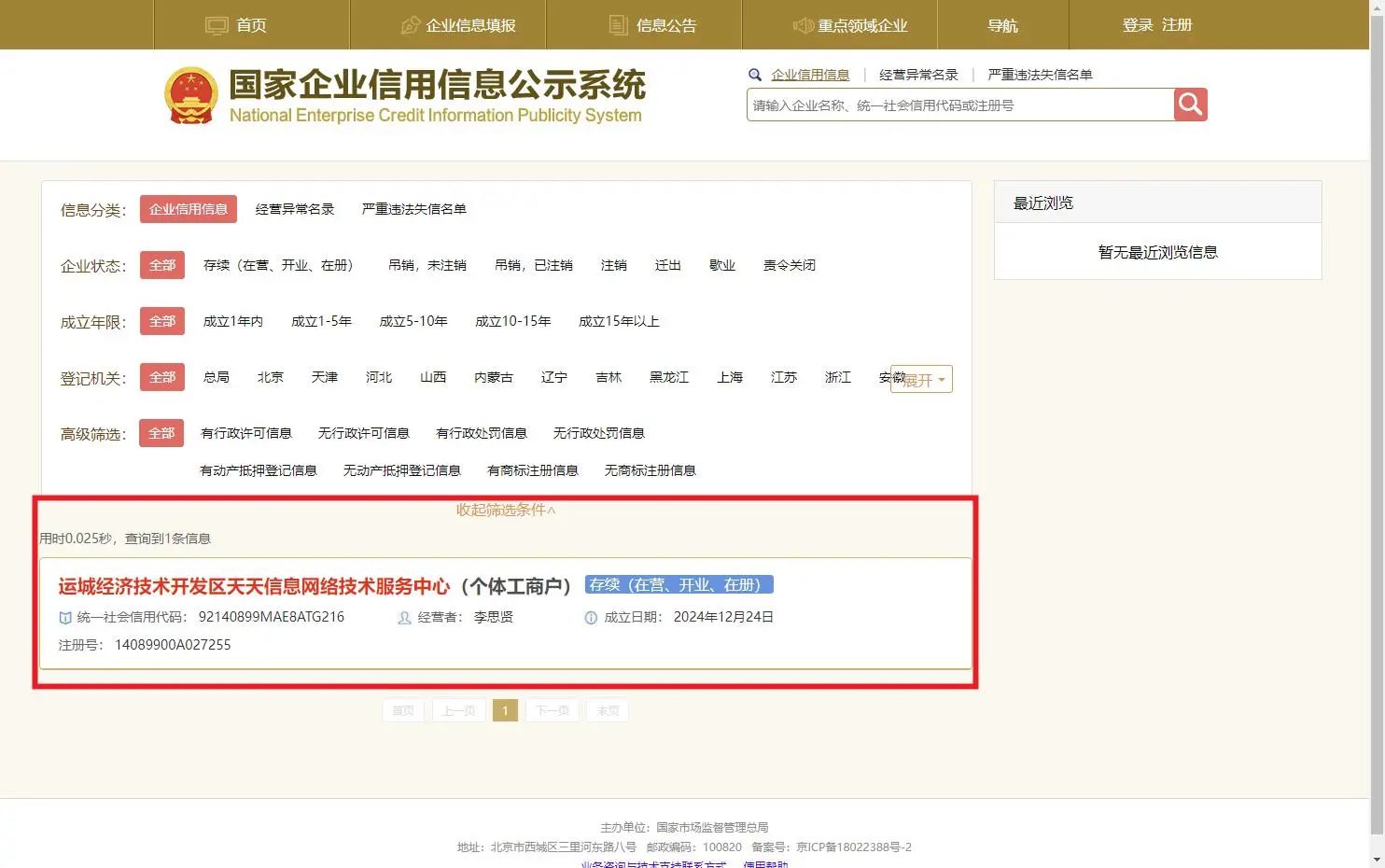The image size is (1385, 868).
Task: Filter by 成立1-5年
Action: point(321,321)
